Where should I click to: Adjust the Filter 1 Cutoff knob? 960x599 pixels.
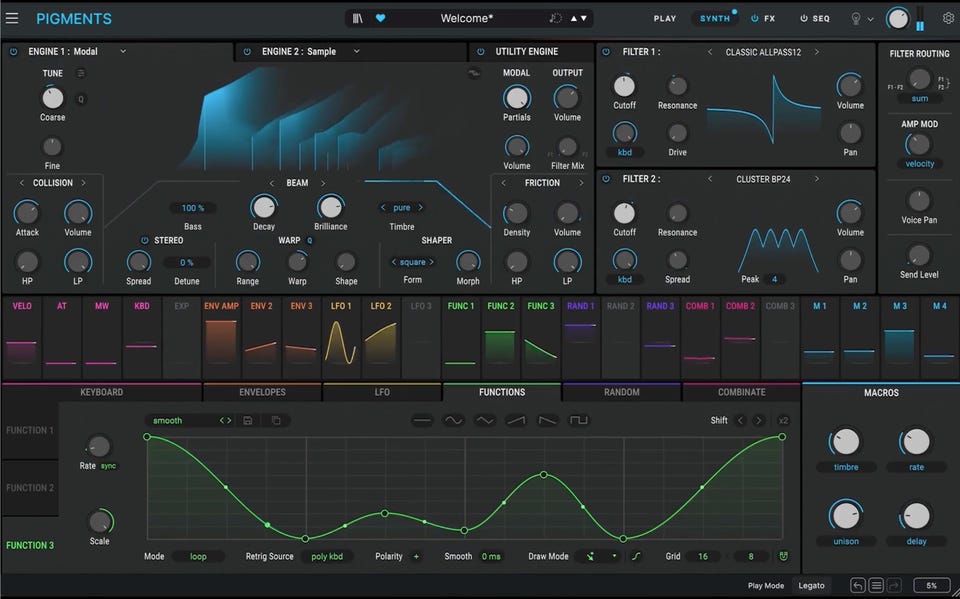tap(624, 86)
